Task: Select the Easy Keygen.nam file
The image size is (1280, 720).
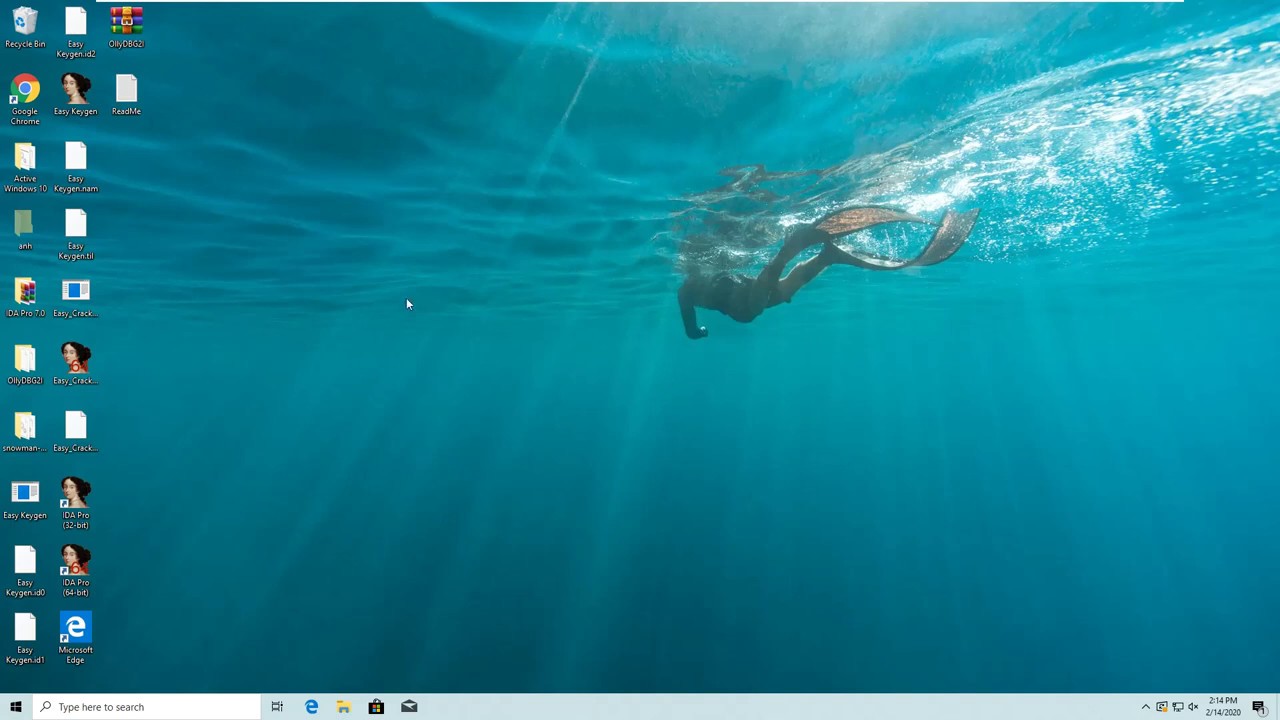Action: pos(76,168)
